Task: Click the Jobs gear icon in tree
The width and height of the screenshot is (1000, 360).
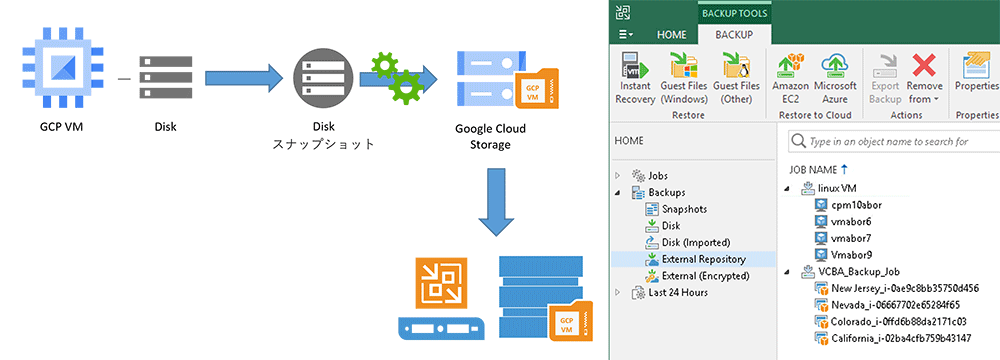Action: click(638, 176)
